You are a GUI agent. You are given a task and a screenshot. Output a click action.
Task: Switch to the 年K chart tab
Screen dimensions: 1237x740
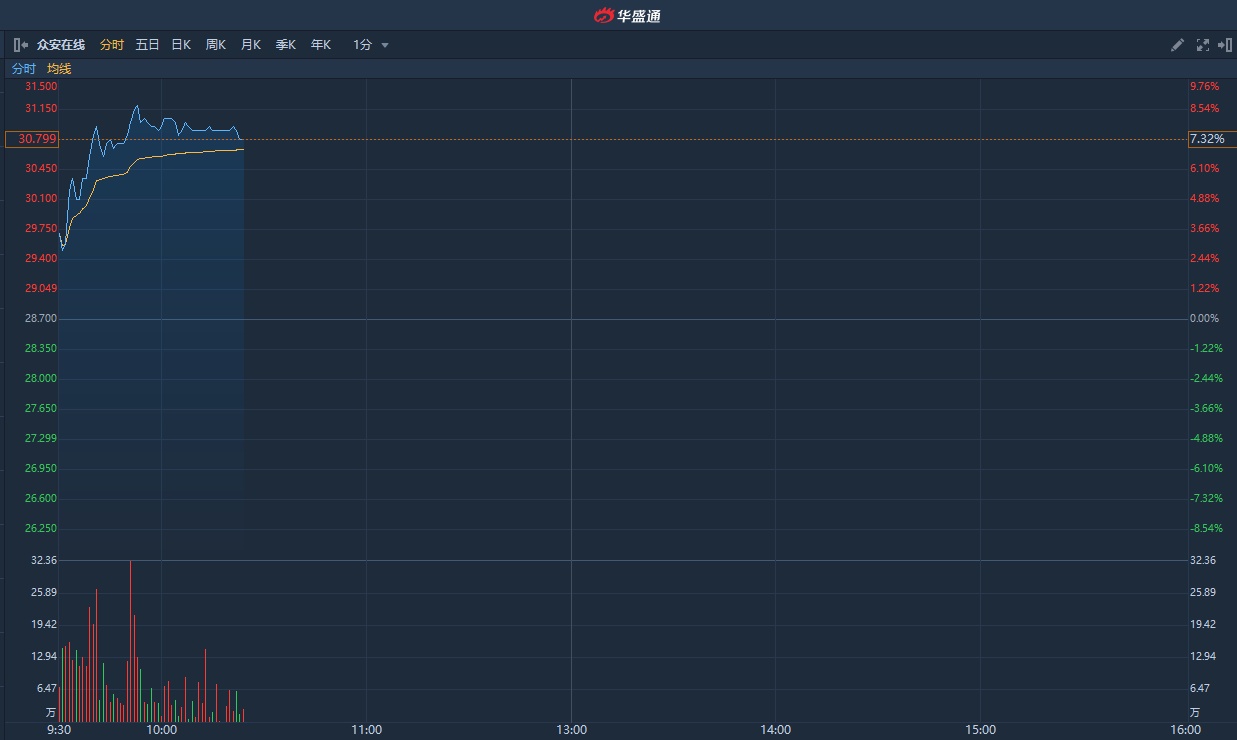click(320, 45)
